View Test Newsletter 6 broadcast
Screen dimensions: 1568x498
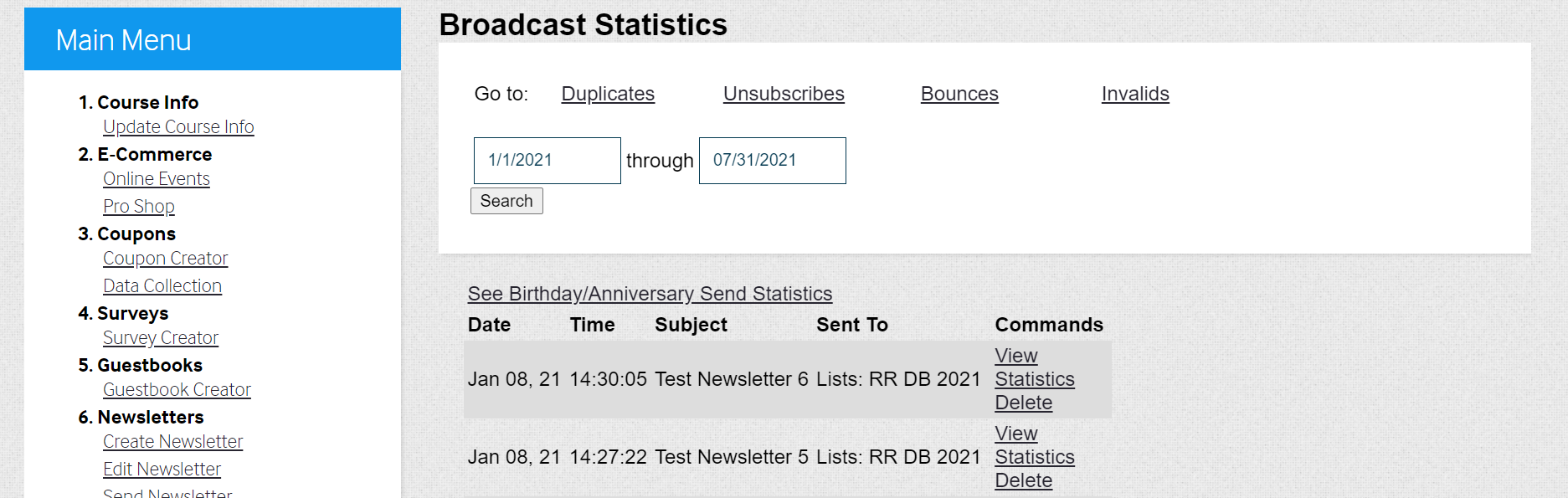1016,356
